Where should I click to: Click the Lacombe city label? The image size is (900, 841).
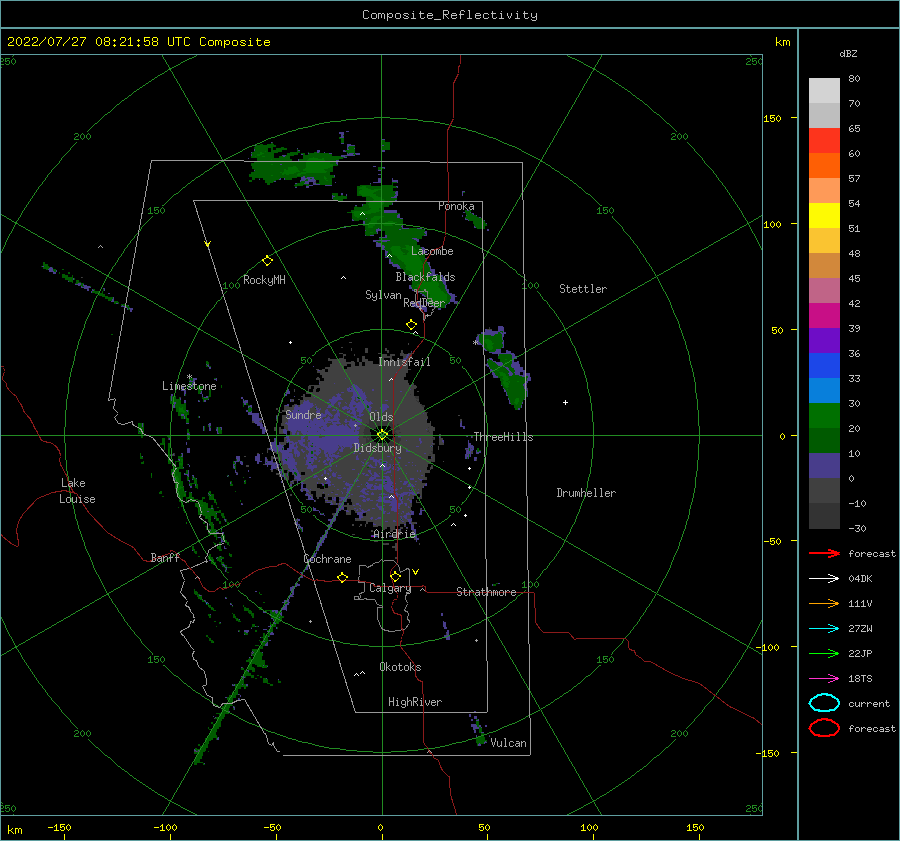(432, 251)
